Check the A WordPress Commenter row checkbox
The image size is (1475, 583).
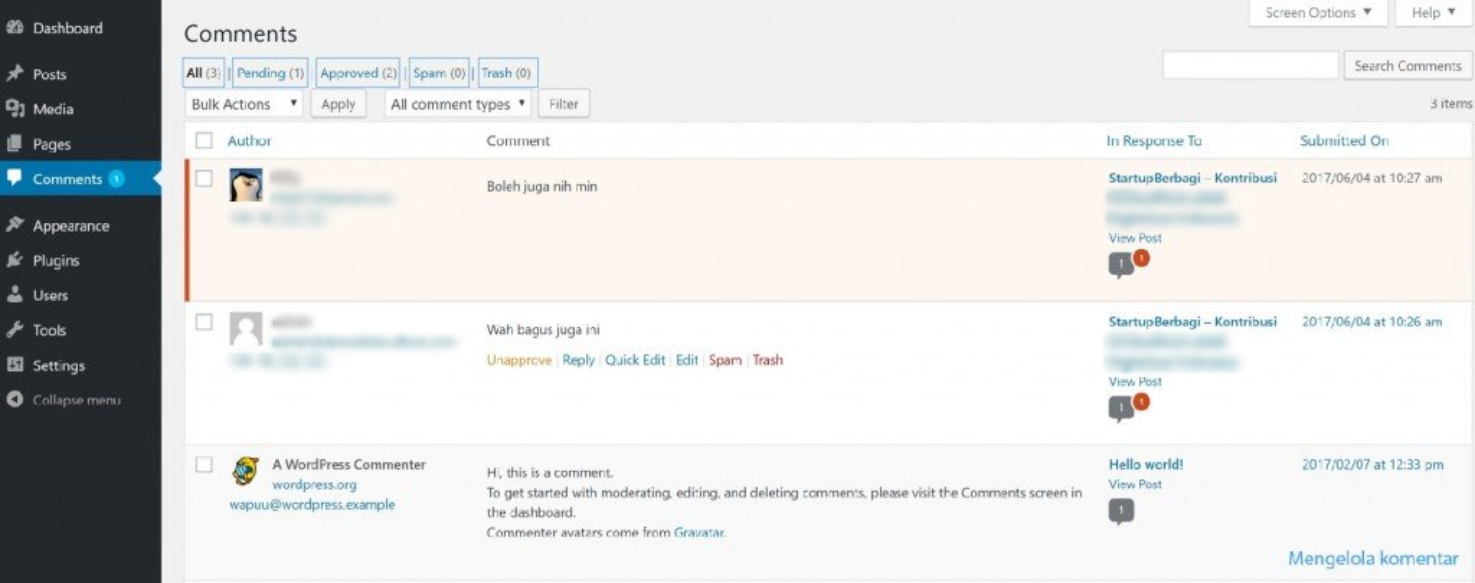(204, 465)
